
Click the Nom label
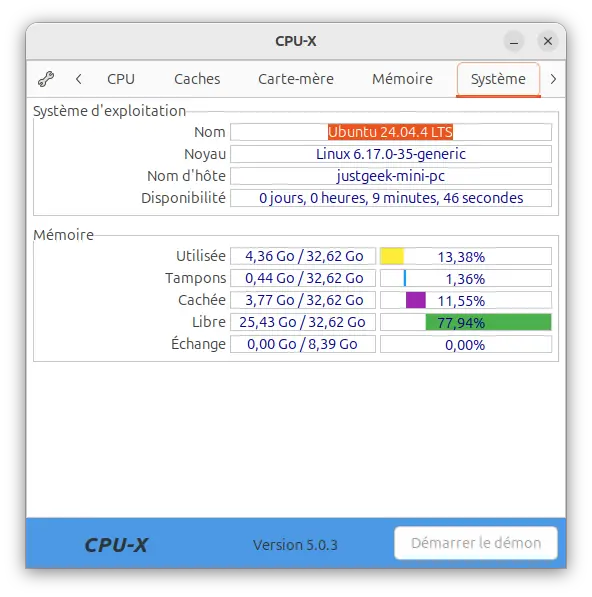tap(210, 132)
